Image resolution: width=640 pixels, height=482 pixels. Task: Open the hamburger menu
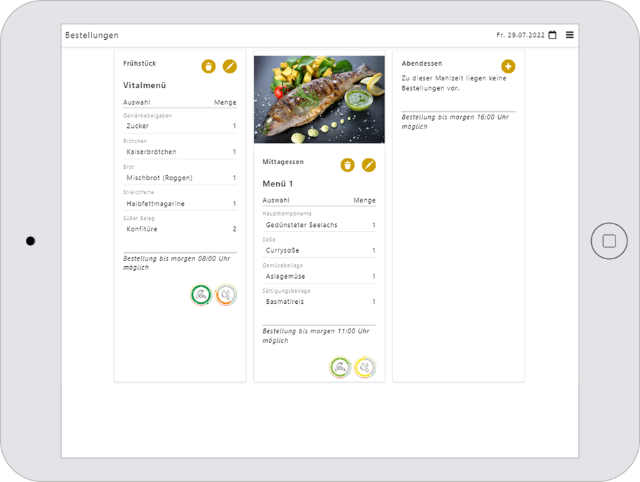(570, 35)
